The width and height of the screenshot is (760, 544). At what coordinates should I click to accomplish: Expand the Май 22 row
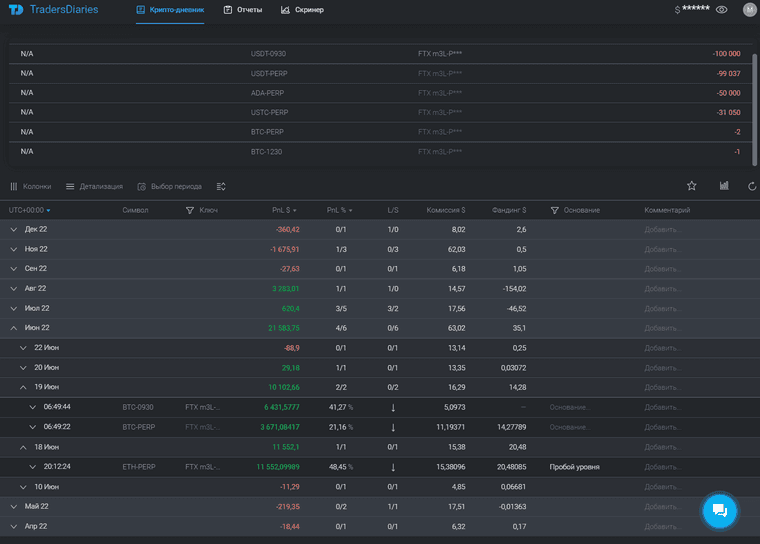(14, 507)
